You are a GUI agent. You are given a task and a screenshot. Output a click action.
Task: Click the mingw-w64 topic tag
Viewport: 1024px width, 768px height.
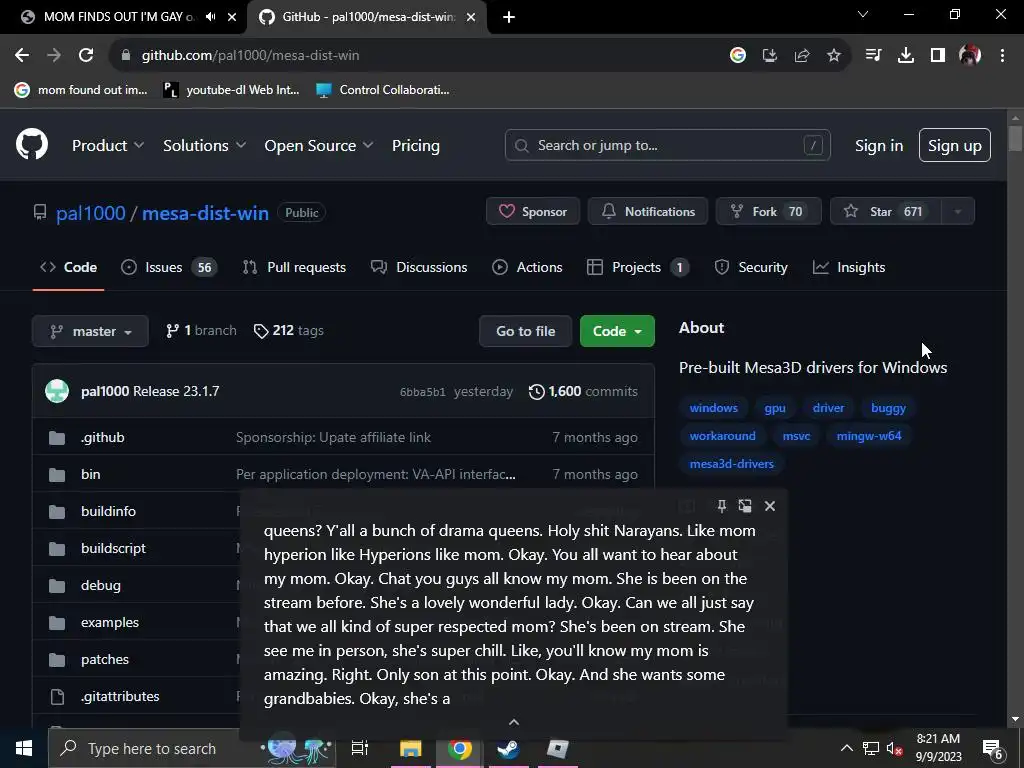point(869,436)
